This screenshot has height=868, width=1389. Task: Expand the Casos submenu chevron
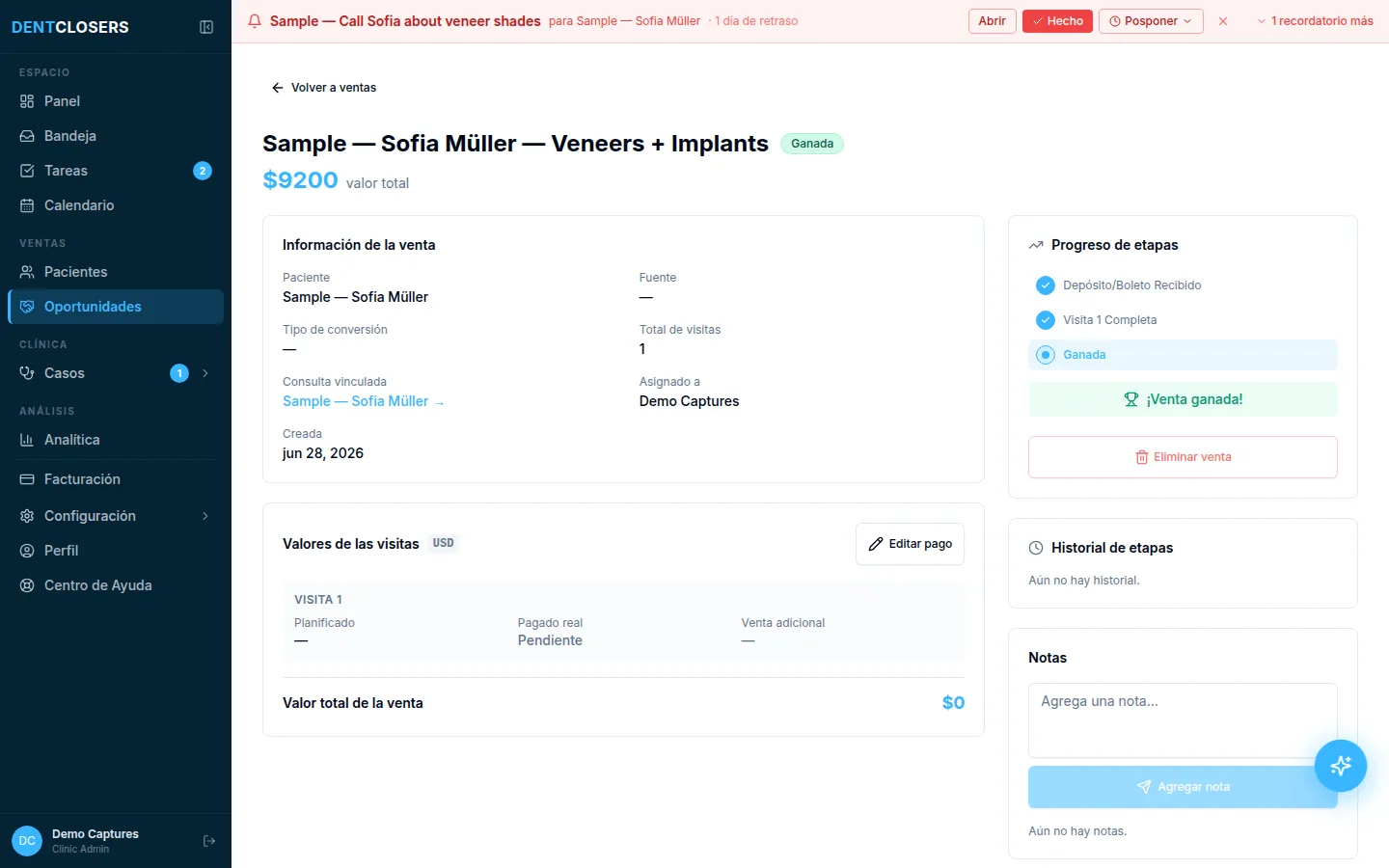pyautogui.click(x=205, y=373)
